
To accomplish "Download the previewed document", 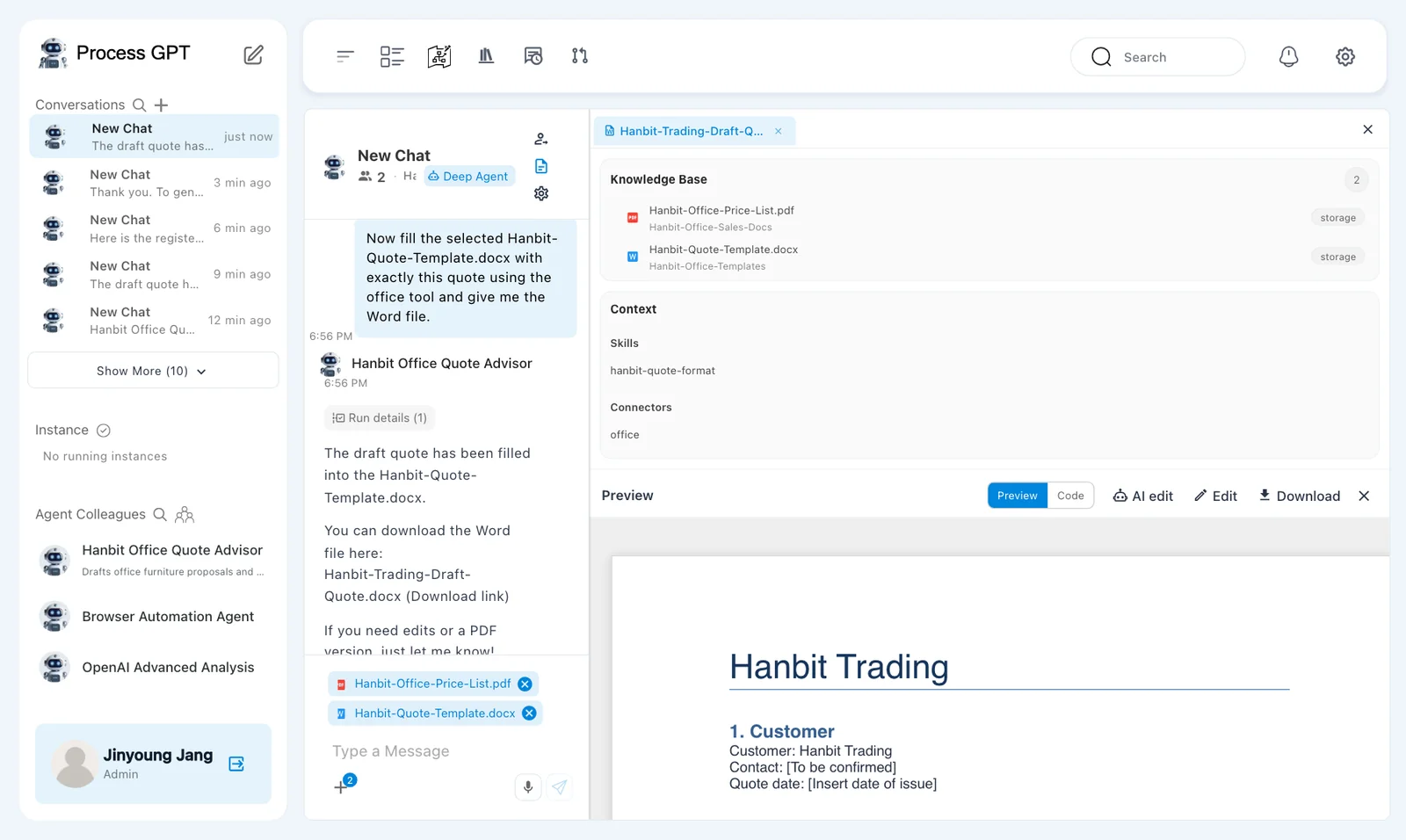I will [1300, 496].
